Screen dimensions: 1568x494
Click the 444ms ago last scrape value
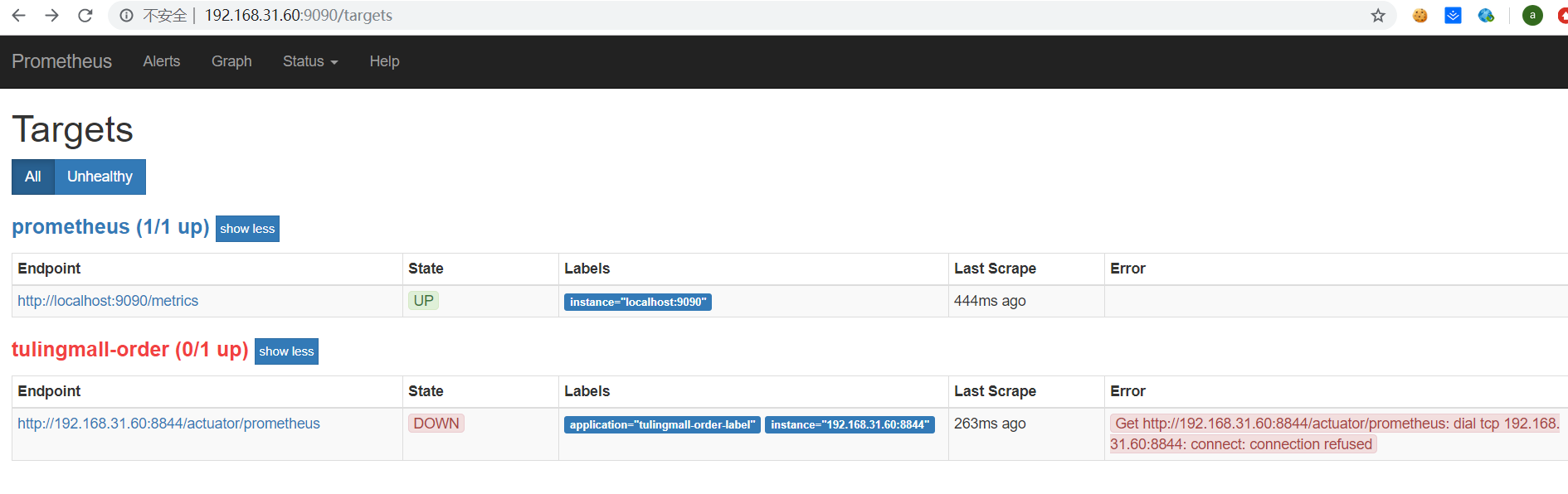(990, 301)
